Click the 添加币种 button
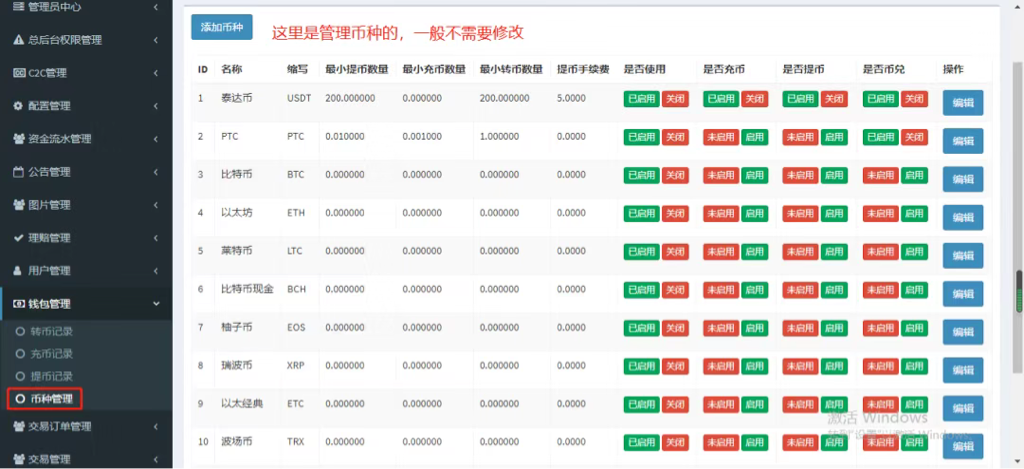Image resolution: width=1024 pixels, height=469 pixels. (x=222, y=27)
